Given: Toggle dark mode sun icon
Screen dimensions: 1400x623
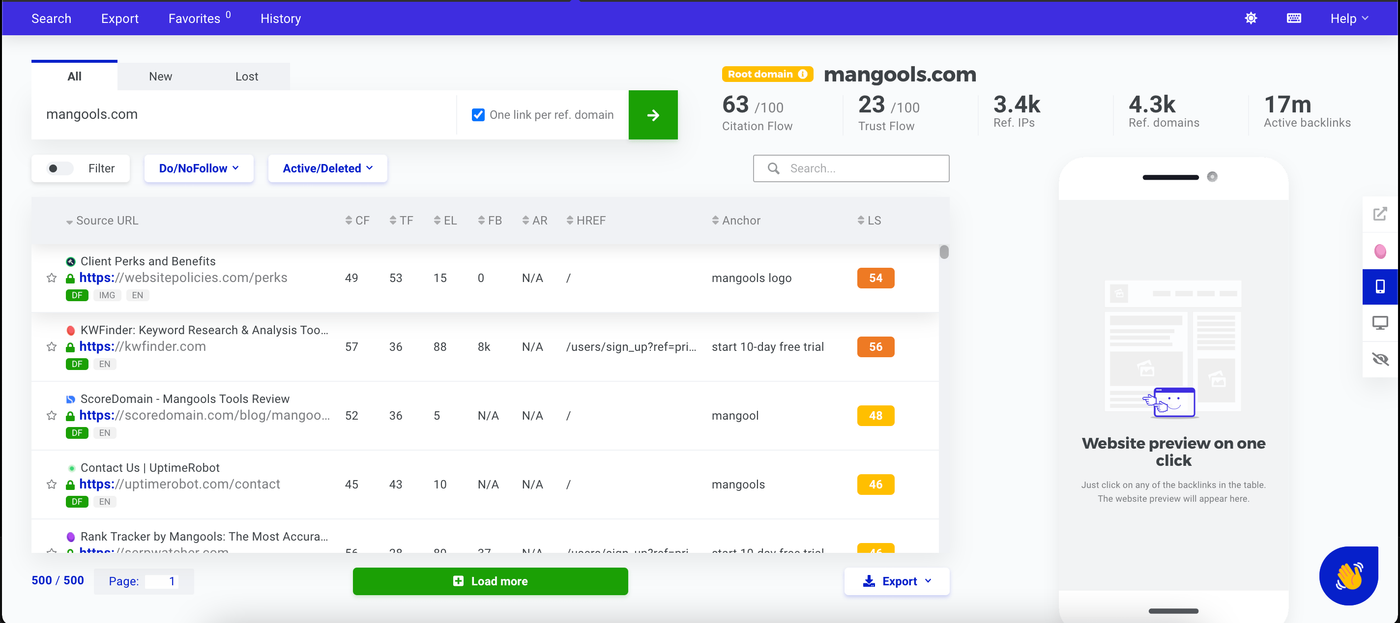Looking at the screenshot, I should 1251,18.
